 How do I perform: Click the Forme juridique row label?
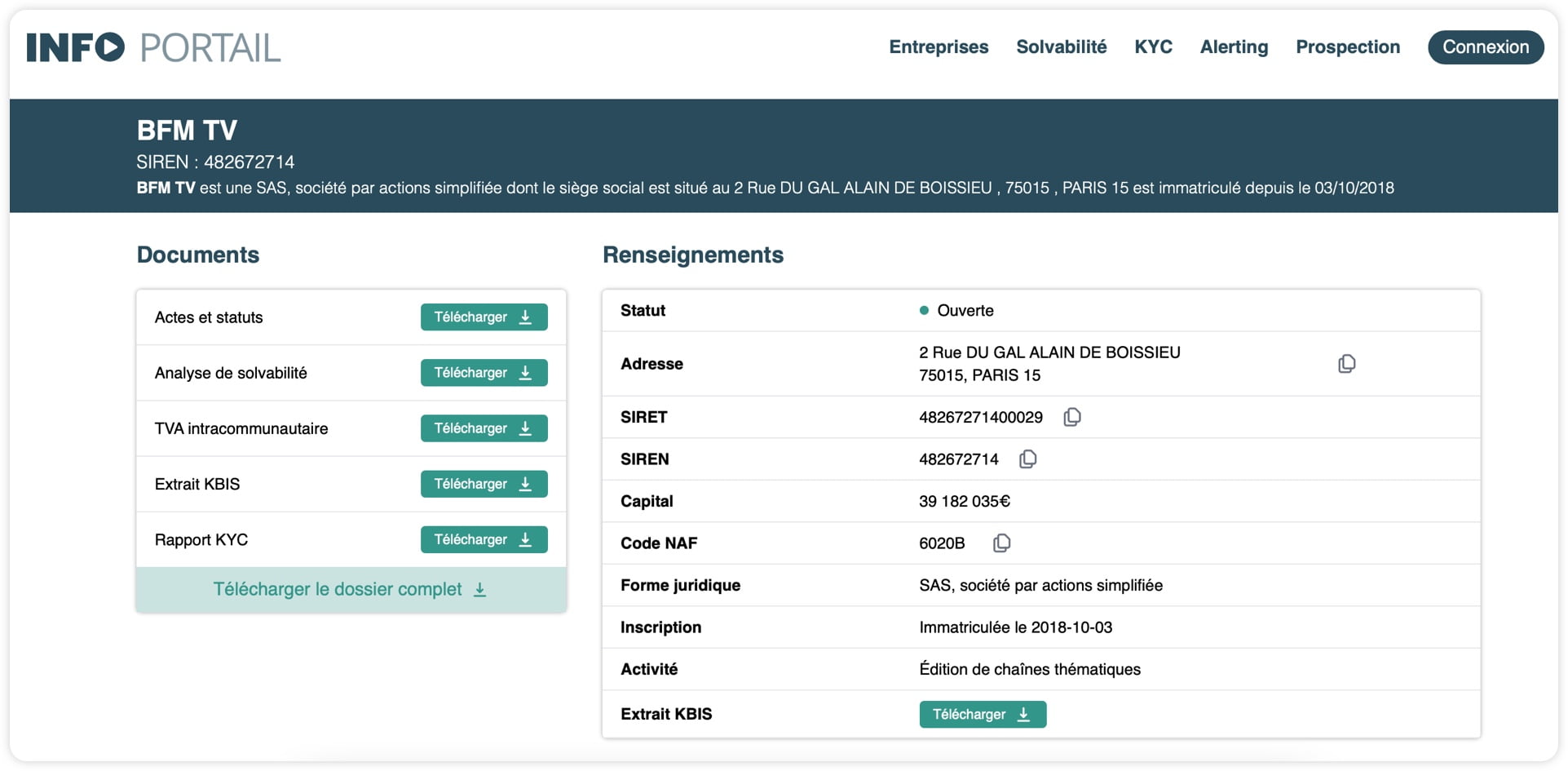pos(680,586)
